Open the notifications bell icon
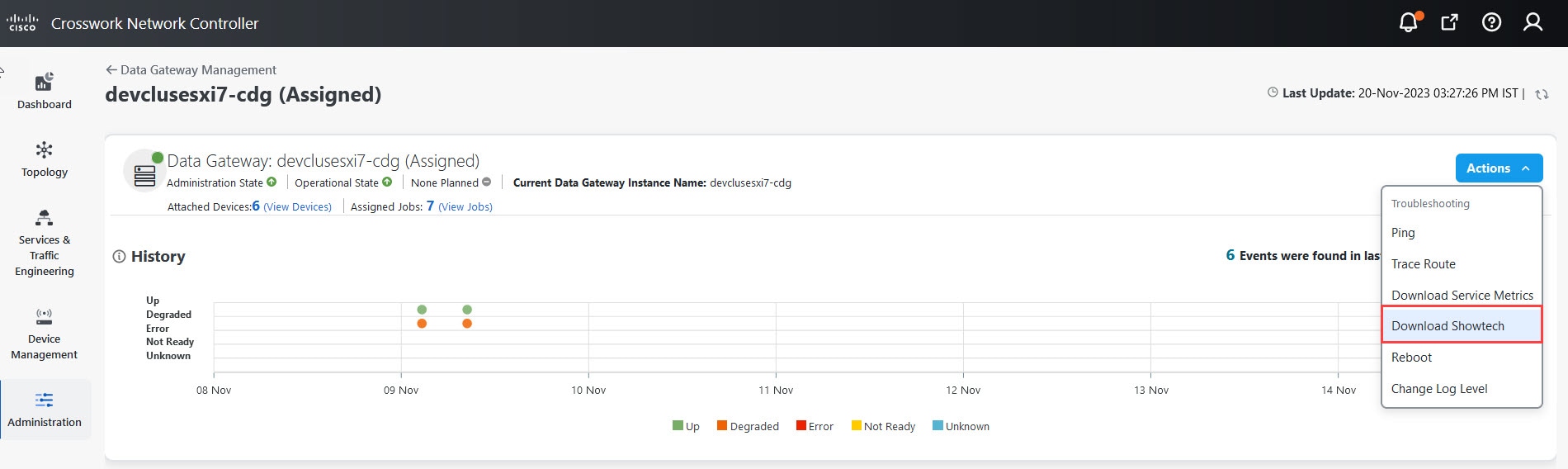This screenshot has width=1568, height=469. click(1409, 22)
